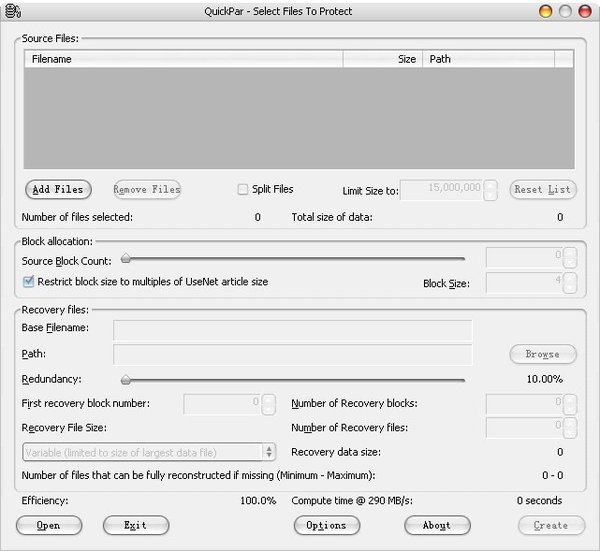Enable the Split Files checkbox
600x551 pixels.
click(x=243, y=189)
